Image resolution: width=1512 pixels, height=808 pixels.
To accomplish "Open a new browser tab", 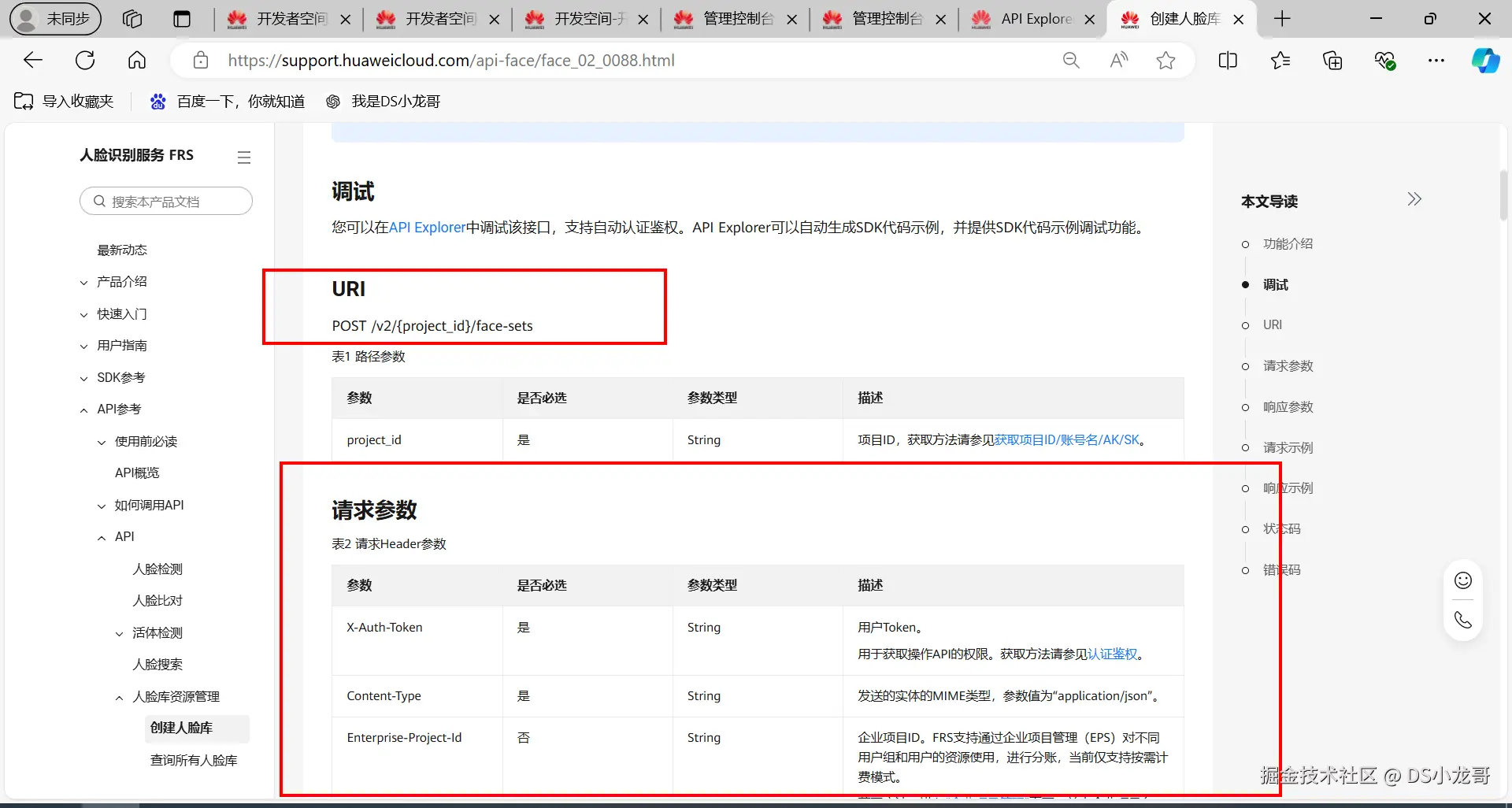I will coord(1282,19).
